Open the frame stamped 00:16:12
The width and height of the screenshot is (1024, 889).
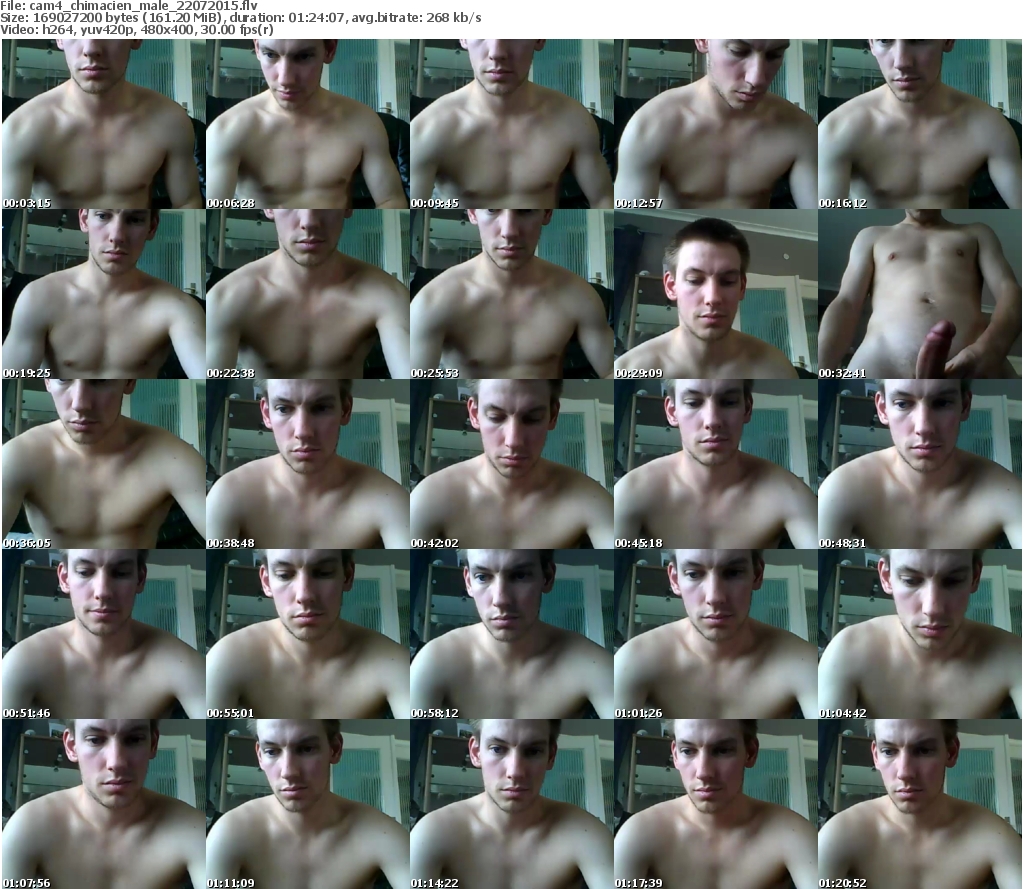tap(920, 124)
